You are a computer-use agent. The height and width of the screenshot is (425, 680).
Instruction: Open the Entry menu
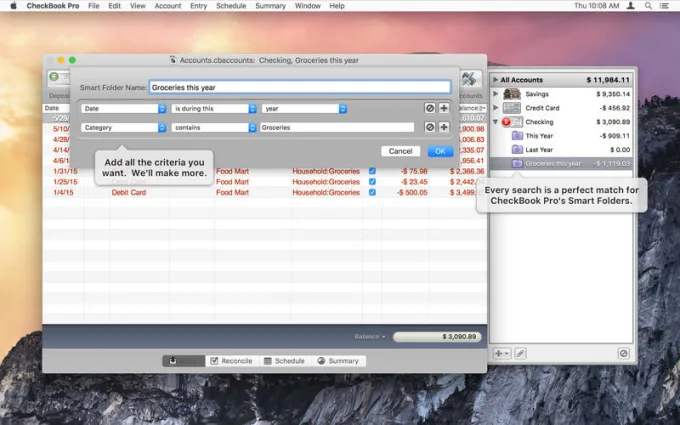click(x=199, y=6)
